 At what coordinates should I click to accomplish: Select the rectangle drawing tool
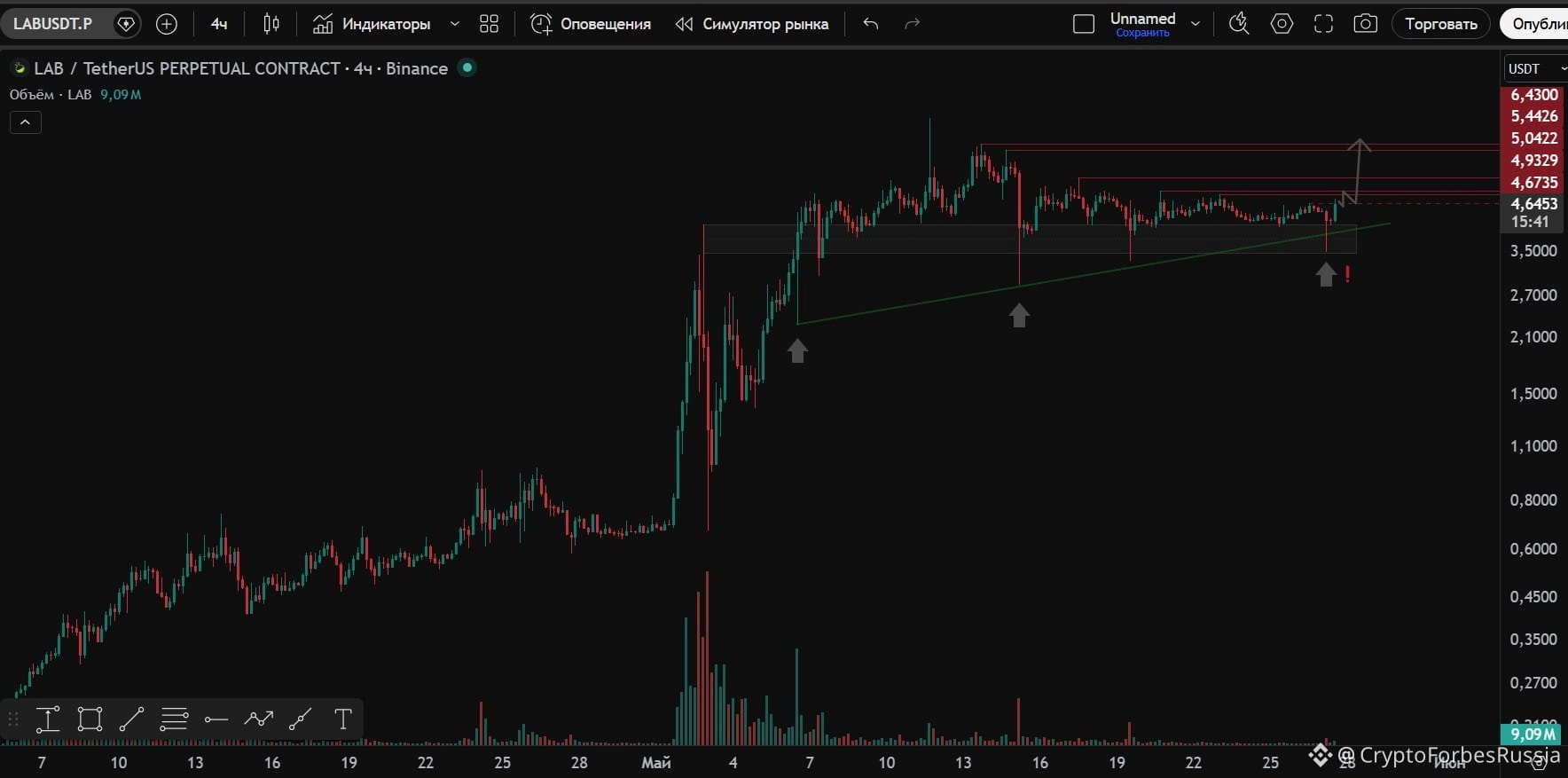tap(90, 719)
